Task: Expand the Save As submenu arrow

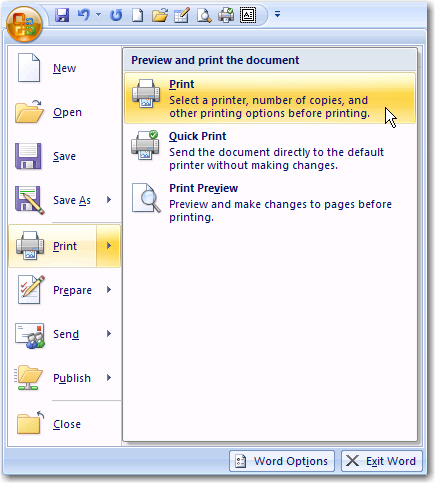Action: pyautogui.click(x=109, y=200)
